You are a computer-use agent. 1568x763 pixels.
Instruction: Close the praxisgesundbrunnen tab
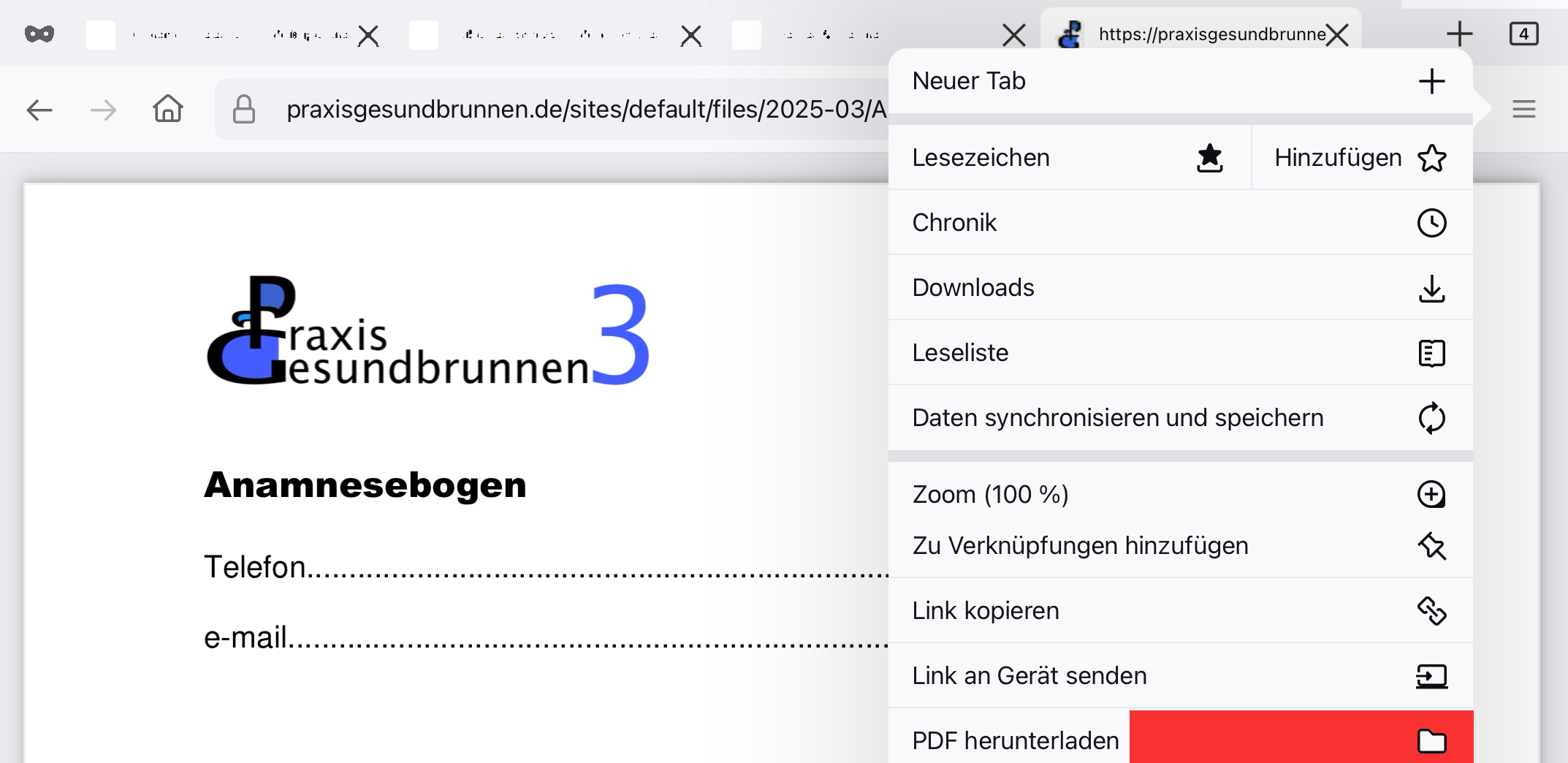1337,35
